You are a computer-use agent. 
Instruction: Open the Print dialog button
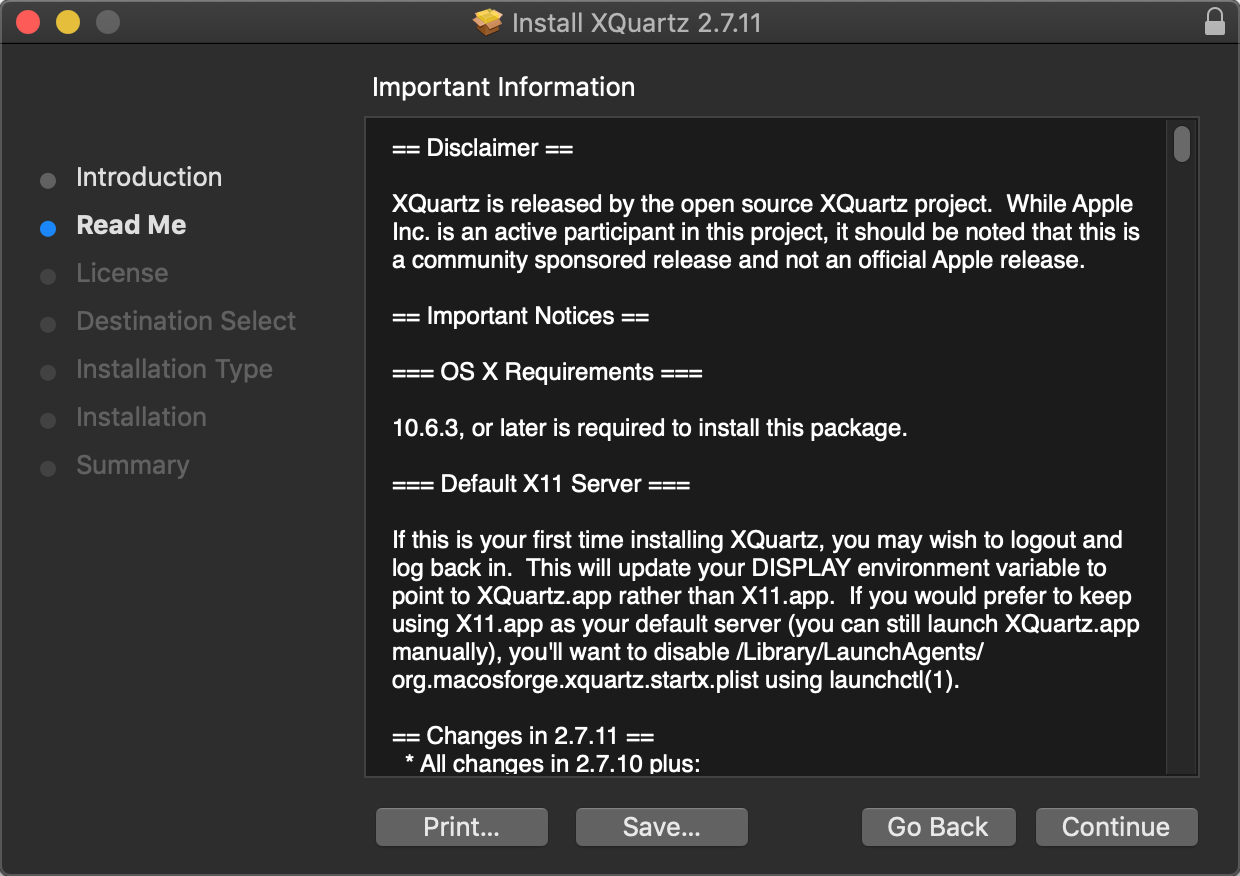(461, 827)
